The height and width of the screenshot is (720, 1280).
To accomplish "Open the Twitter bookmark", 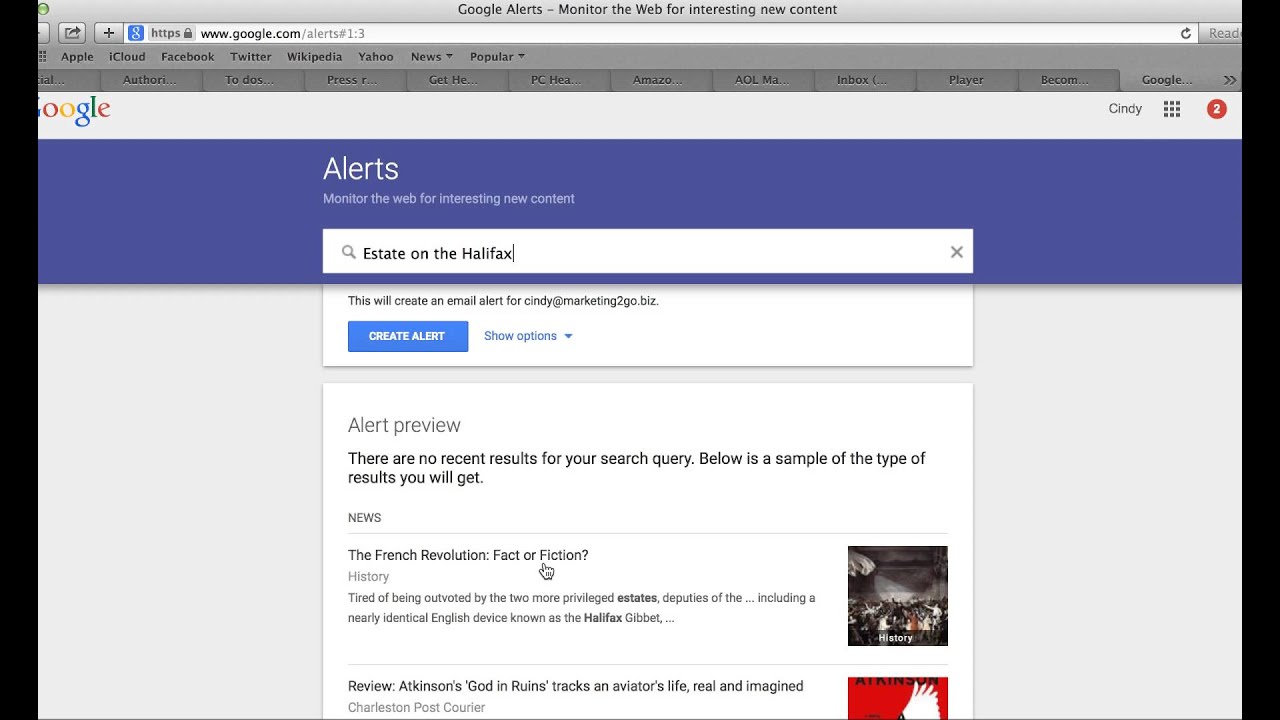I will pyautogui.click(x=251, y=57).
